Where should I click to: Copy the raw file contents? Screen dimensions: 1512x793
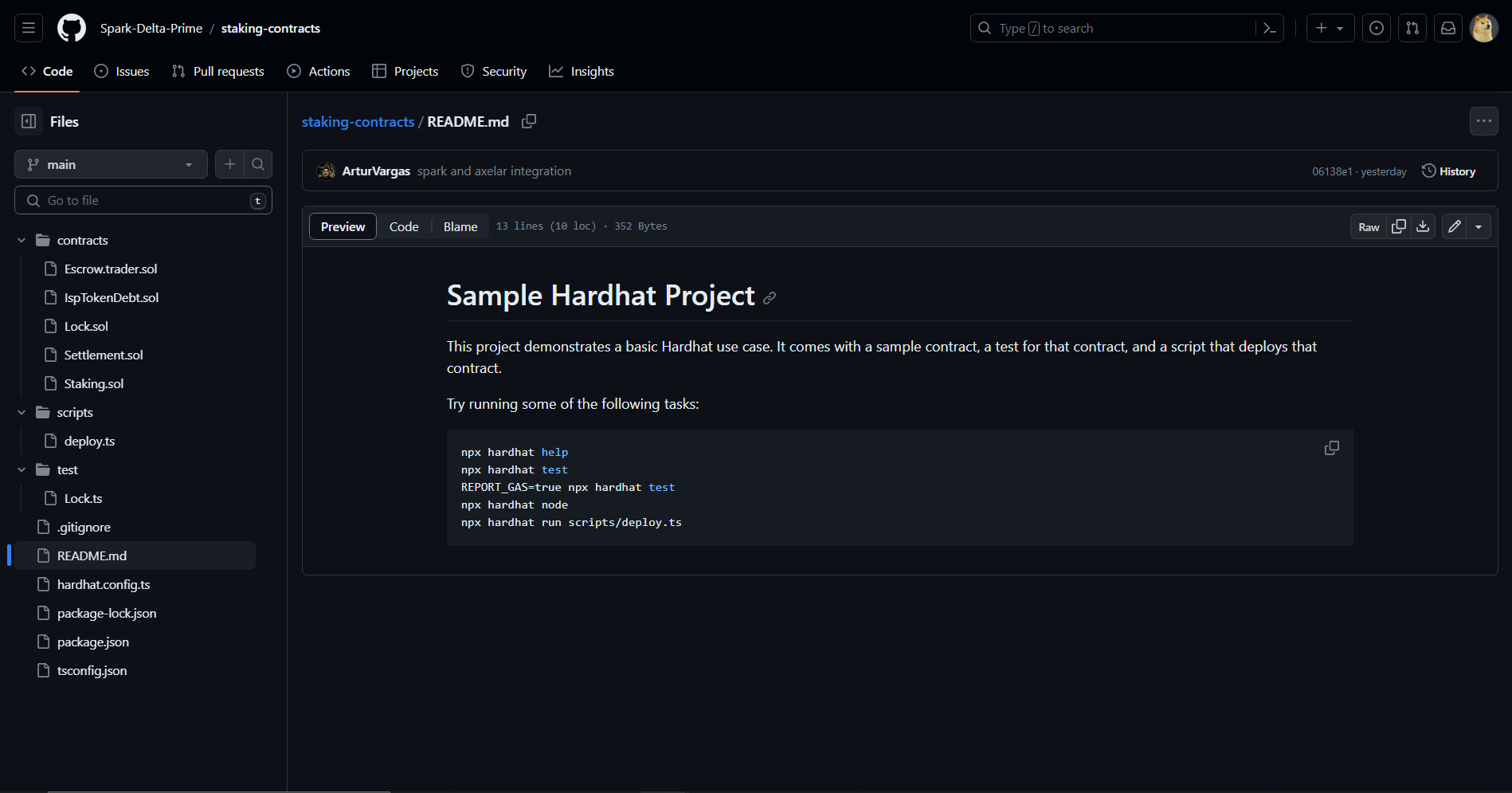pos(1399,226)
